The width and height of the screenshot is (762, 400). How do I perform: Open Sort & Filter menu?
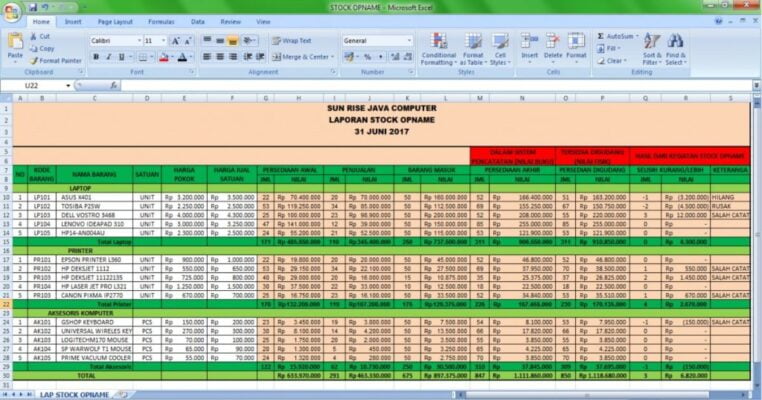pyautogui.click(x=652, y=49)
